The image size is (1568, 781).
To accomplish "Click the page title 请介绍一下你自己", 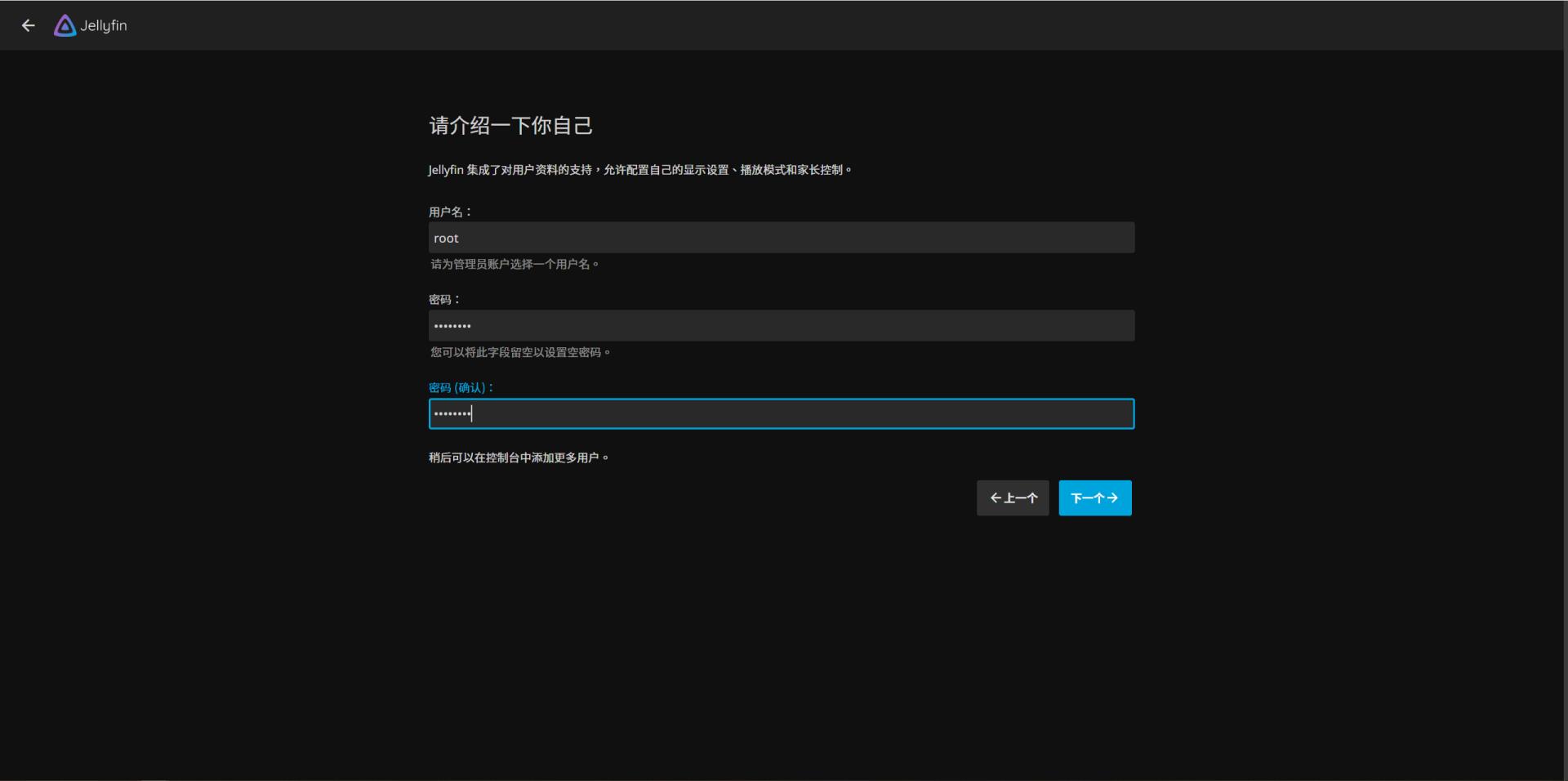I will [510, 125].
